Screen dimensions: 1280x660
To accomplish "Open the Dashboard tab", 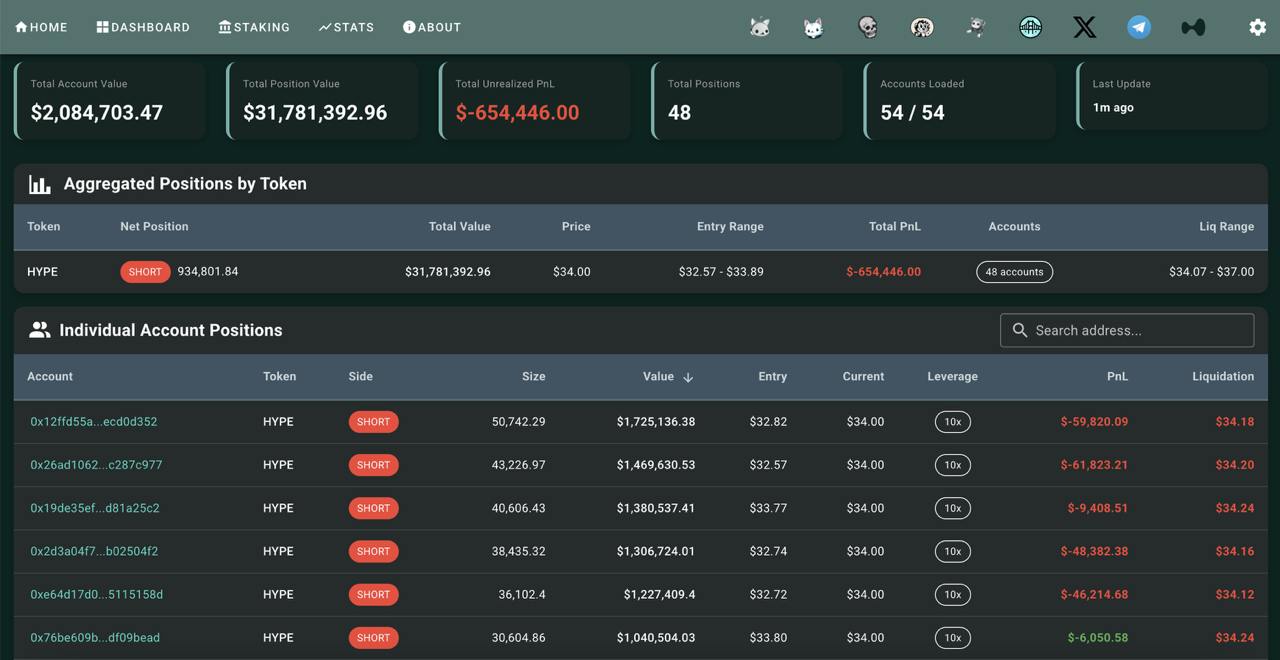I will click(x=143, y=27).
